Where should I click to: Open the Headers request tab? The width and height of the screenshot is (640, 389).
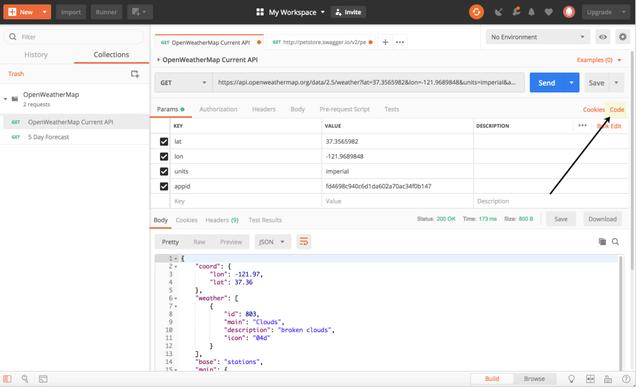point(264,109)
